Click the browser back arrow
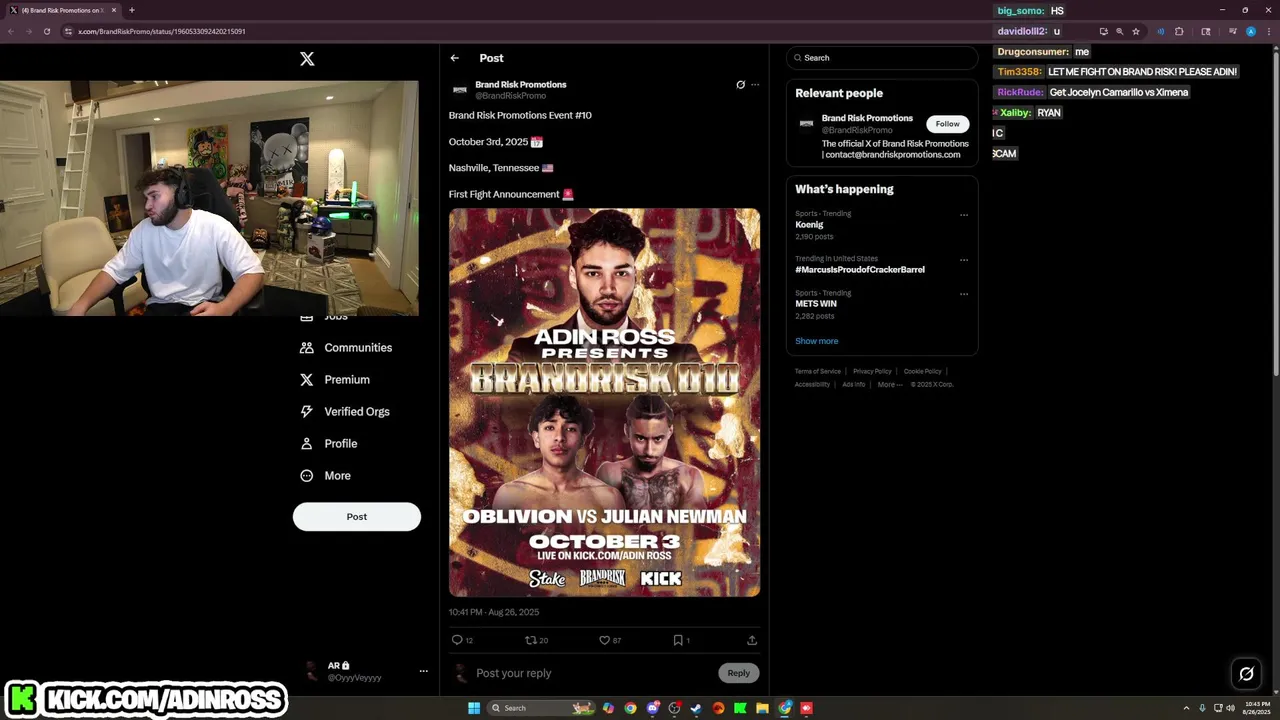The image size is (1280, 720). pyautogui.click(x=11, y=31)
